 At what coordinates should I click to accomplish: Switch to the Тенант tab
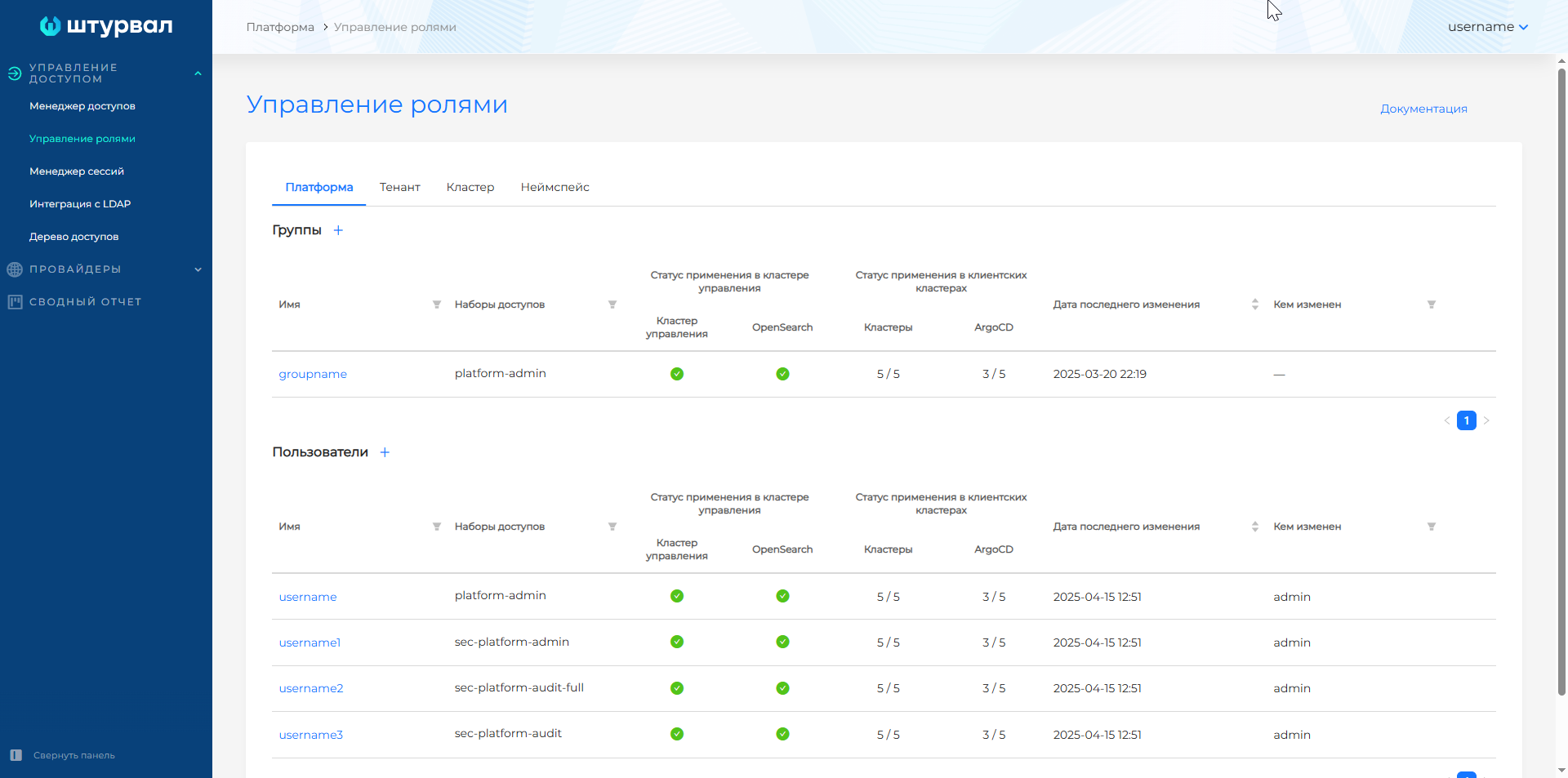point(399,187)
